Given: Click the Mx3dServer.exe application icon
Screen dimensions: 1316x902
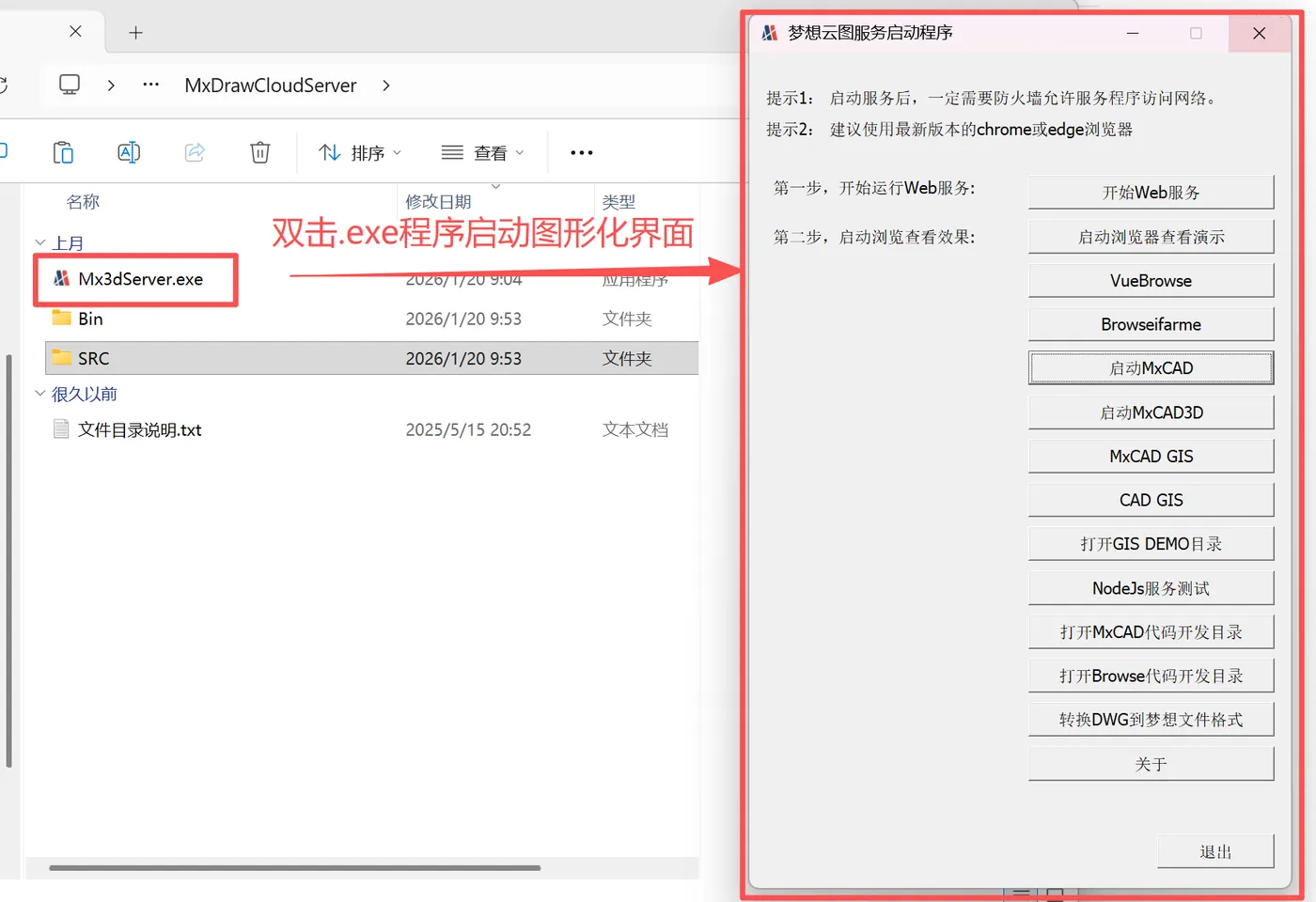Looking at the screenshot, I should 62,278.
